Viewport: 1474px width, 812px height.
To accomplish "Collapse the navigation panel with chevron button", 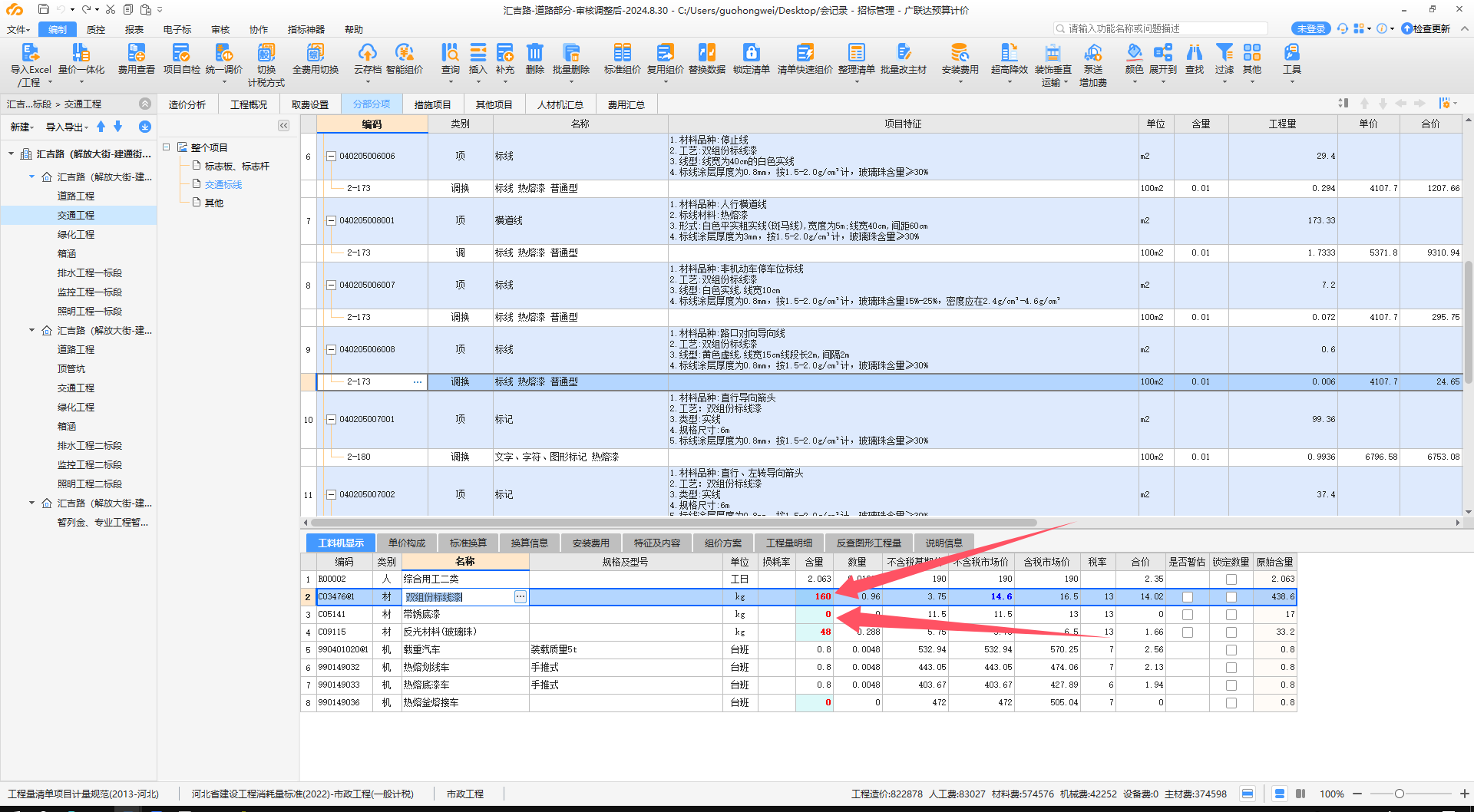I will click(283, 125).
